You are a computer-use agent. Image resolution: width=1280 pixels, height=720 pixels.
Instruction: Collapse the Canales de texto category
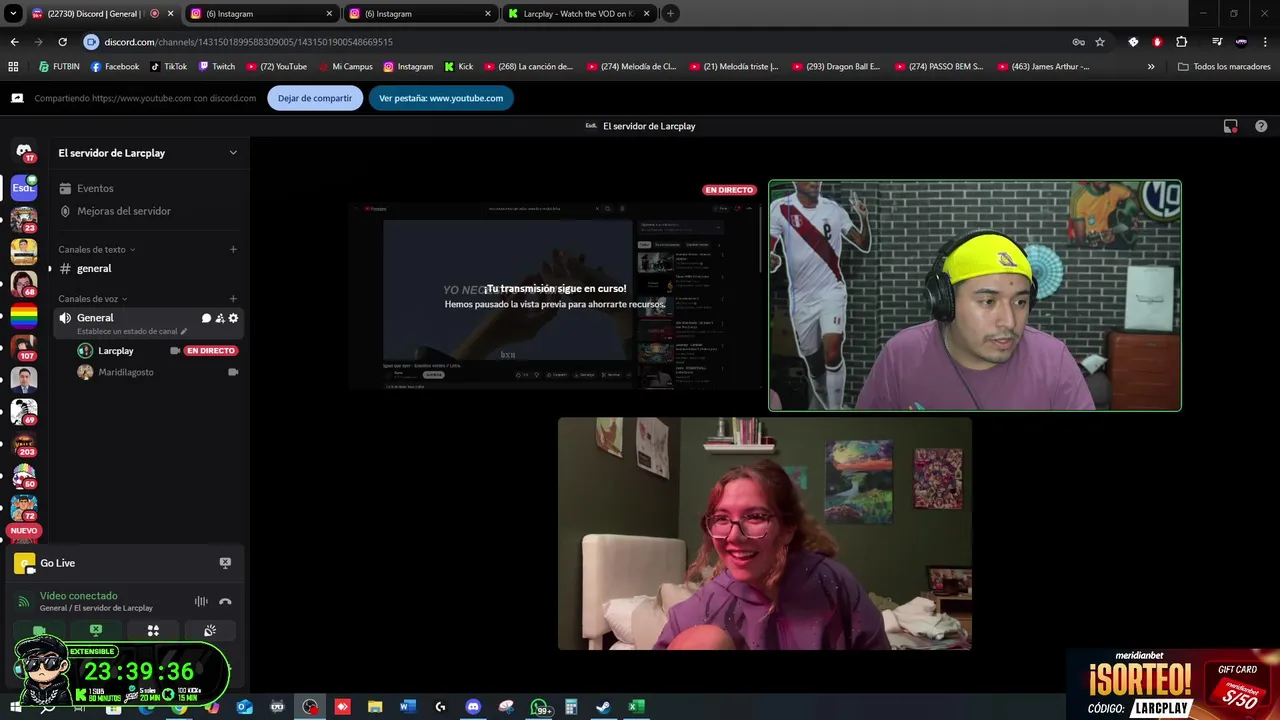97,249
